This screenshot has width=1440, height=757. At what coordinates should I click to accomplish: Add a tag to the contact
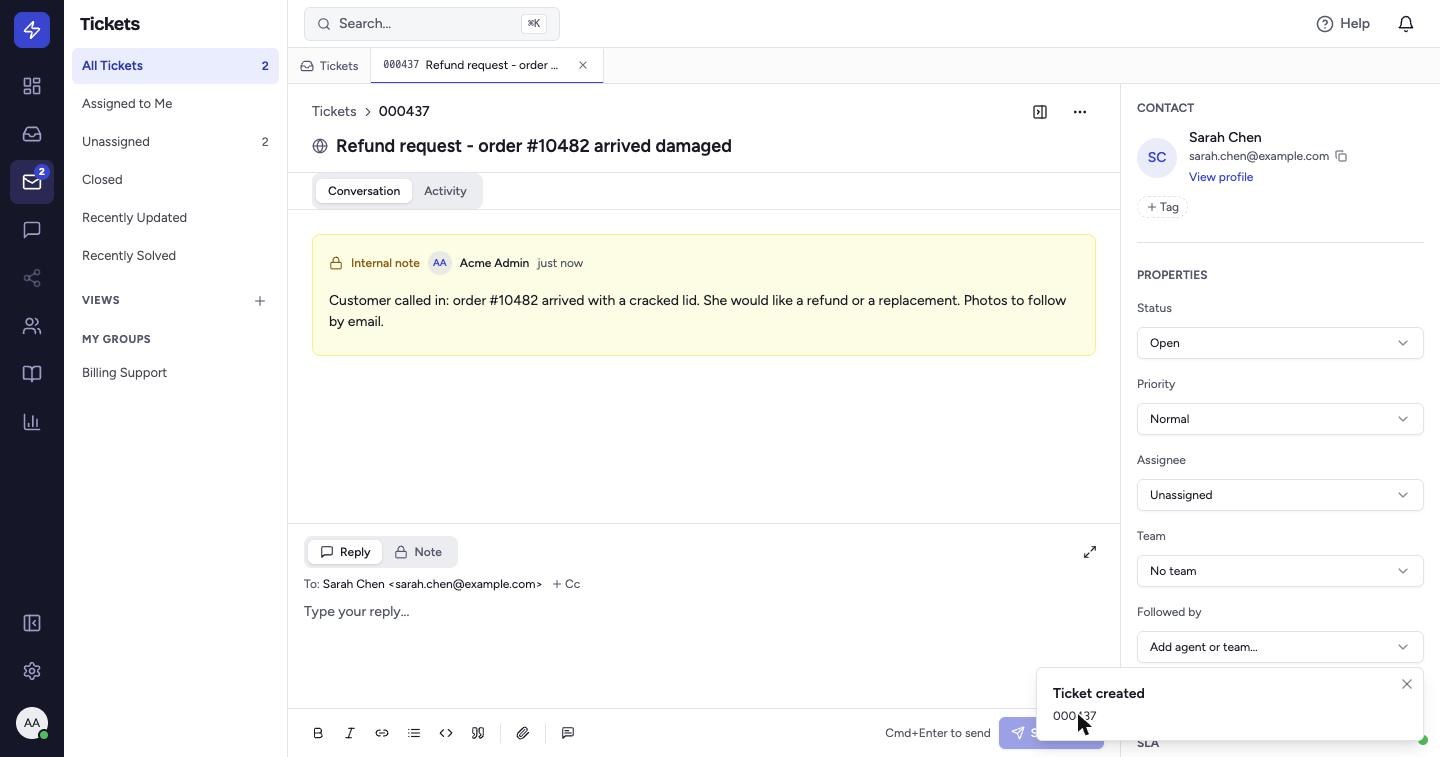(1162, 207)
